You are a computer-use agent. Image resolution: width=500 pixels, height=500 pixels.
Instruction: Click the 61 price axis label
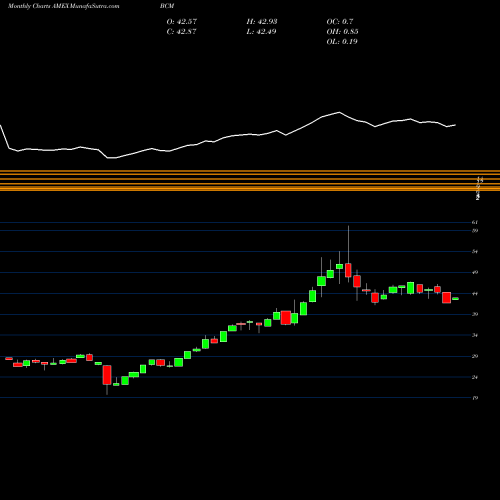coord(475,222)
